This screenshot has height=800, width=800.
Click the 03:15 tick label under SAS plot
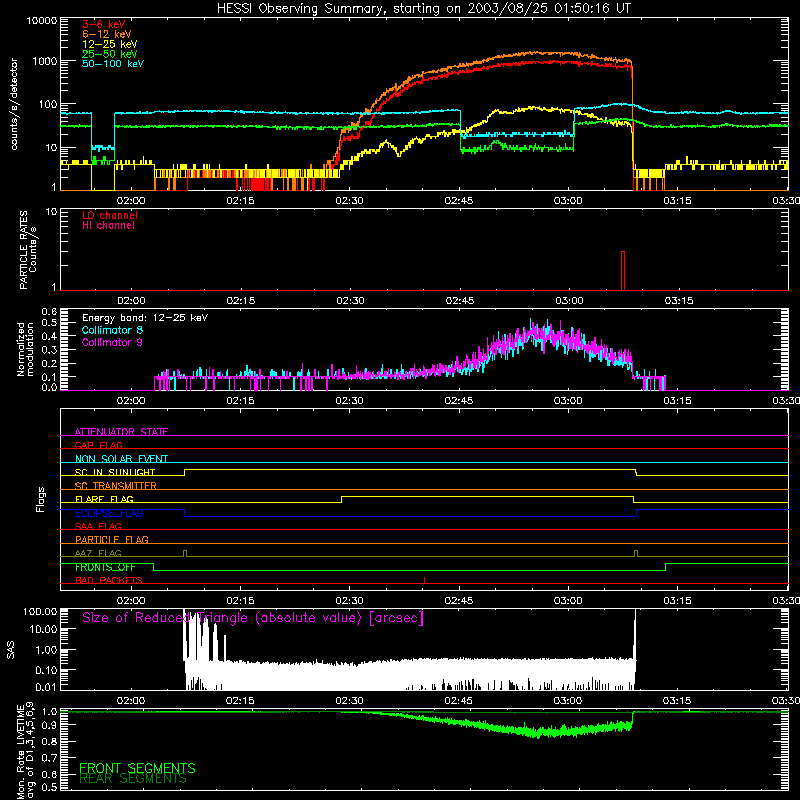pyautogui.click(x=677, y=701)
